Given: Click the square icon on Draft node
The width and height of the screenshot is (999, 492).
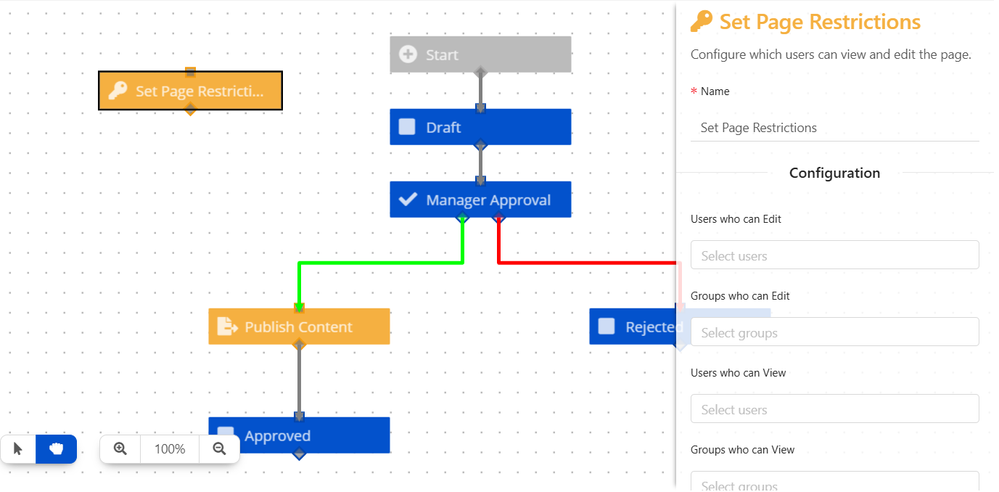Looking at the screenshot, I should click(407, 127).
